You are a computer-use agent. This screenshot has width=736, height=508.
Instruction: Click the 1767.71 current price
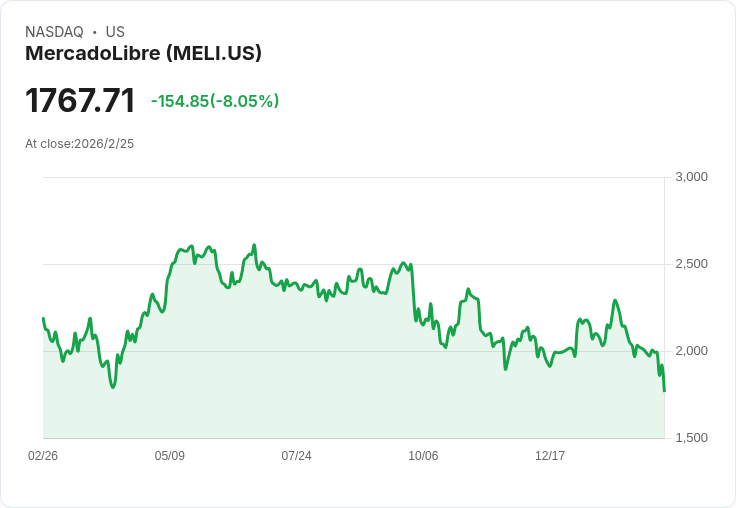coord(80,100)
